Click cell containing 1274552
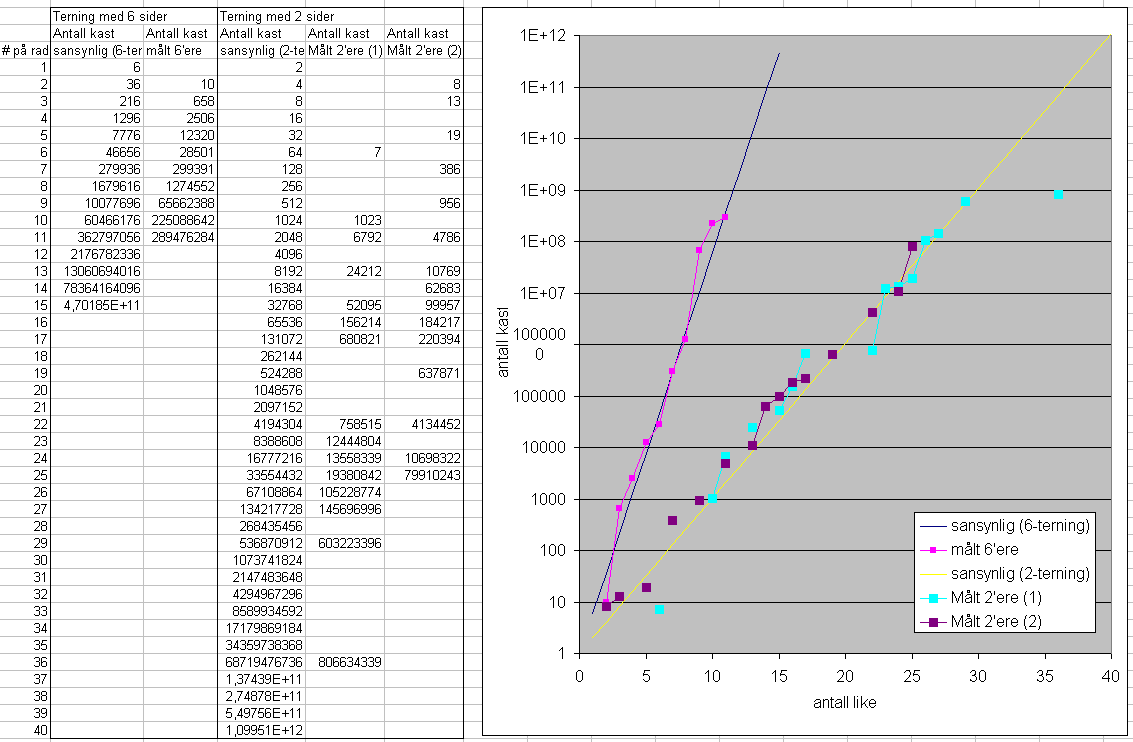The height and width of the screenshot is (742, 1133). (181, 186)
